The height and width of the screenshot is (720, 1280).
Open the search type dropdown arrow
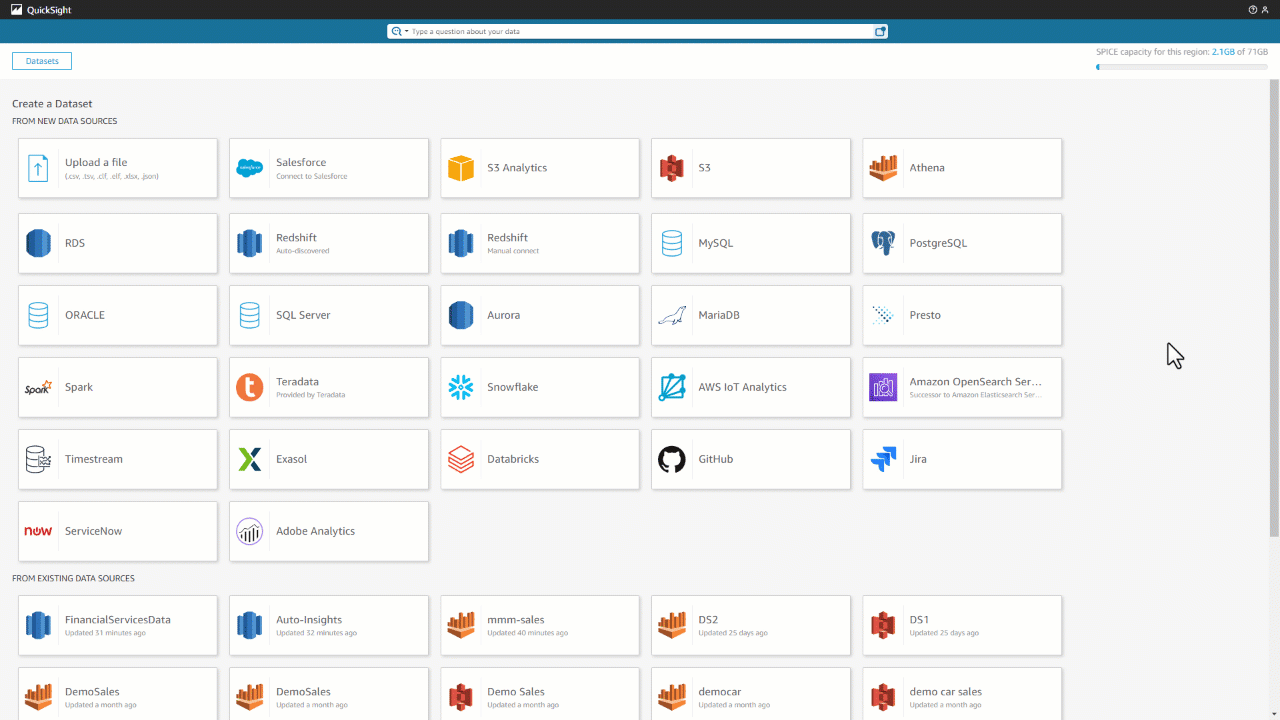point(407,32)
